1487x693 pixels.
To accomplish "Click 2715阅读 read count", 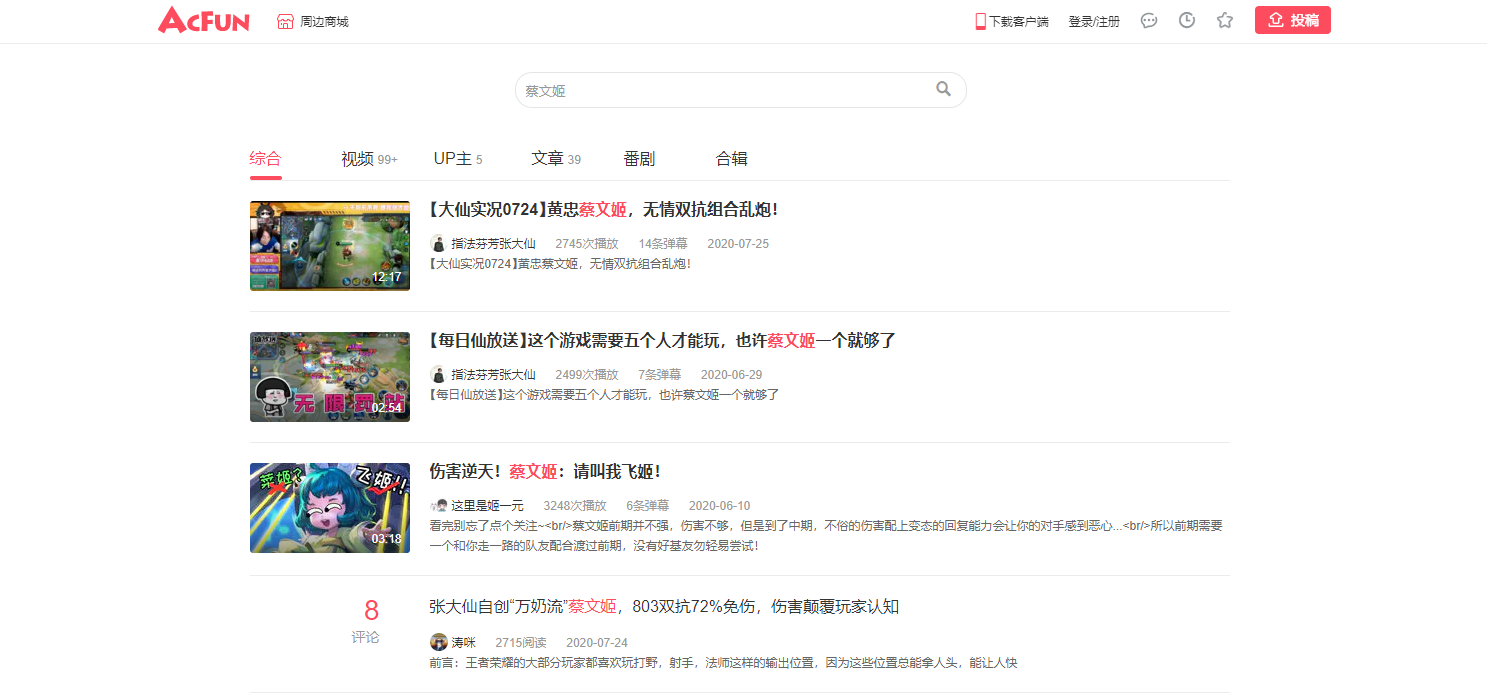I will point(521,643).
